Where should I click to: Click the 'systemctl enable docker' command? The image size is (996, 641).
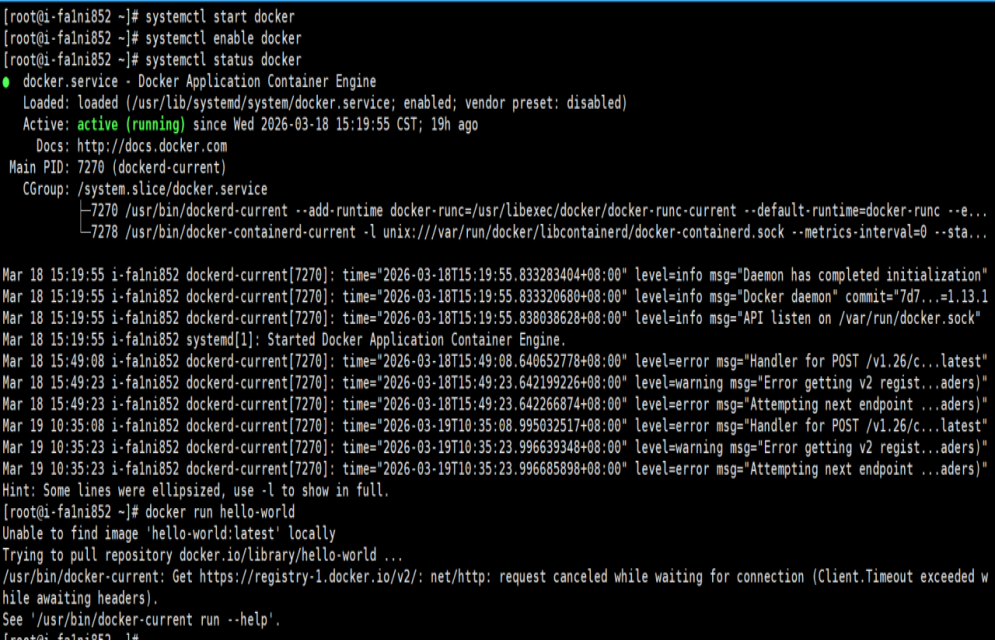223,38
